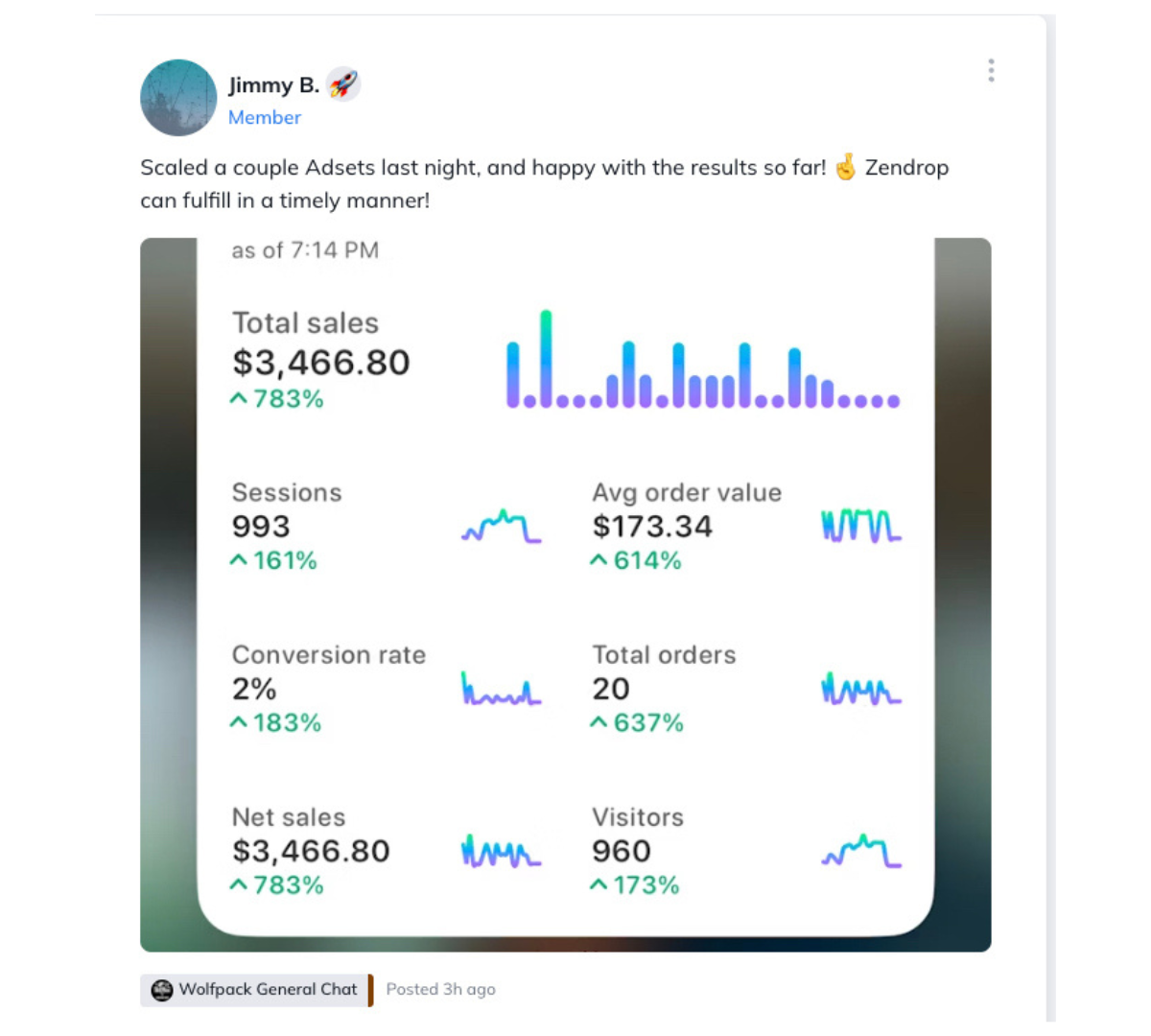1151x1036 pixels.
Task: Click the Total orders value 20
Action: pos(611,689)
